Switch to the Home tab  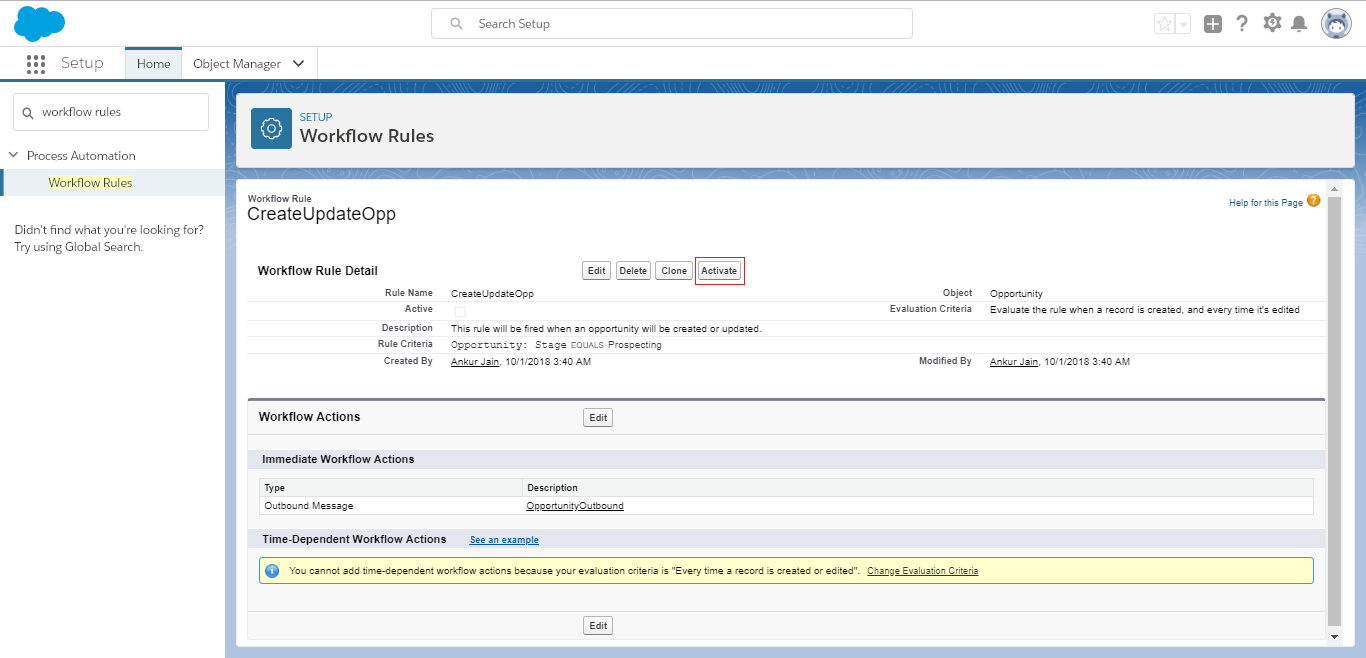pyautogui.click(x=153, y=64)
